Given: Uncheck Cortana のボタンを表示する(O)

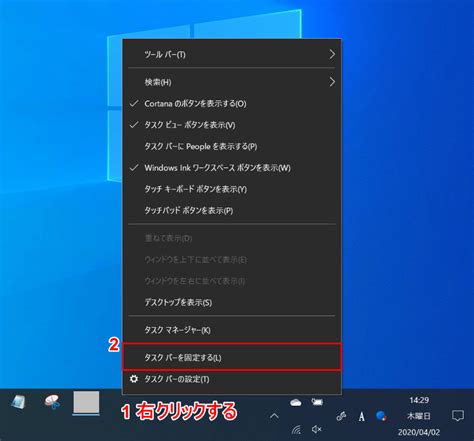Looking at the screenshot, I should coord(232,104).
